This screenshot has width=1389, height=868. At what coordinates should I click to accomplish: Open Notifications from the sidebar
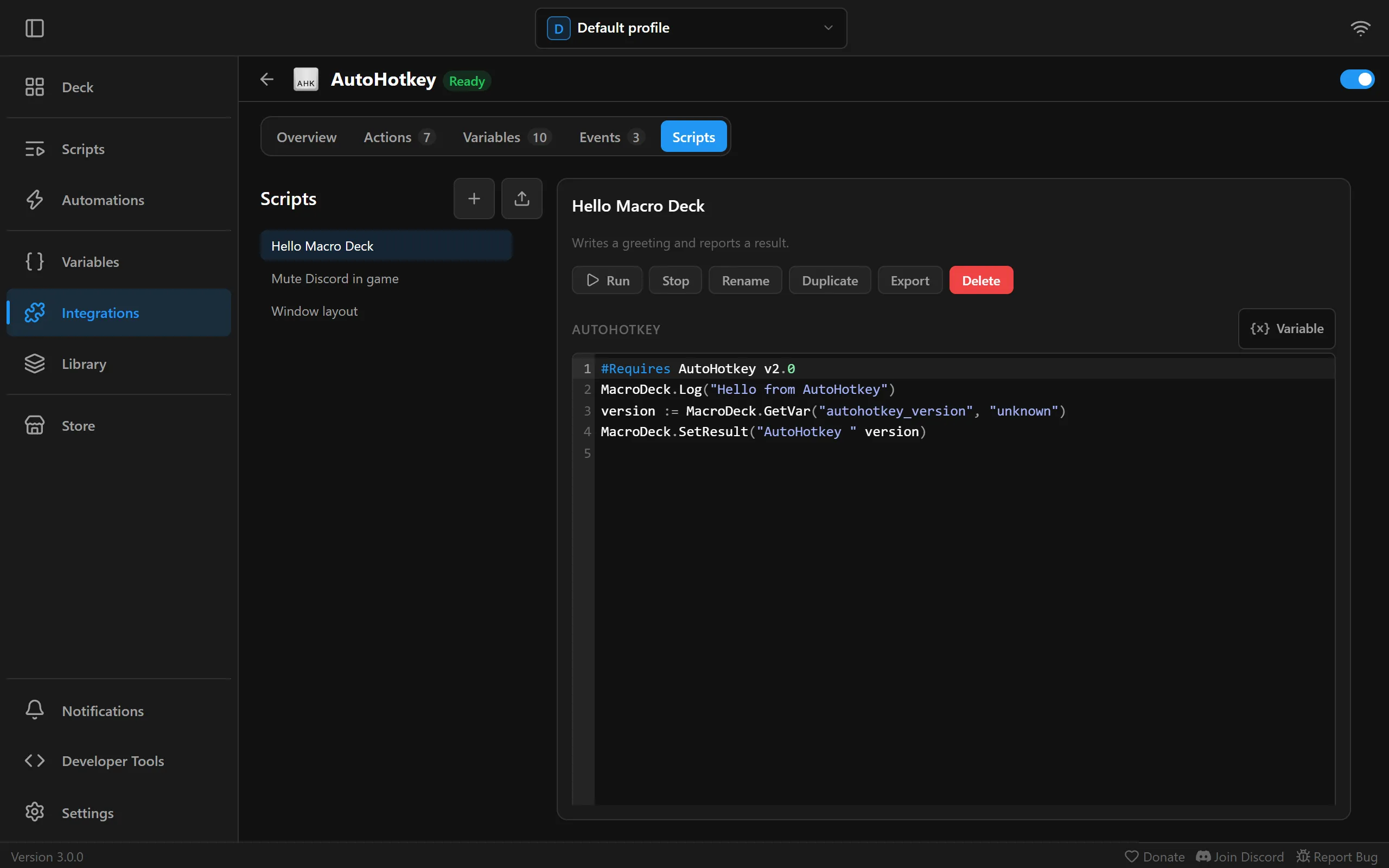(119, 711)
